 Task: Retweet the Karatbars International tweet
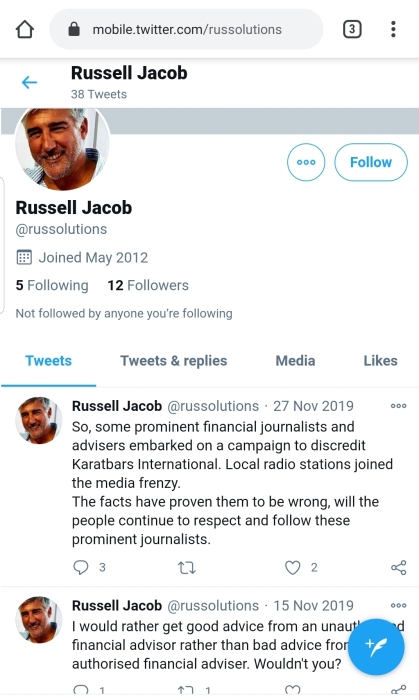tap(187, 568)
